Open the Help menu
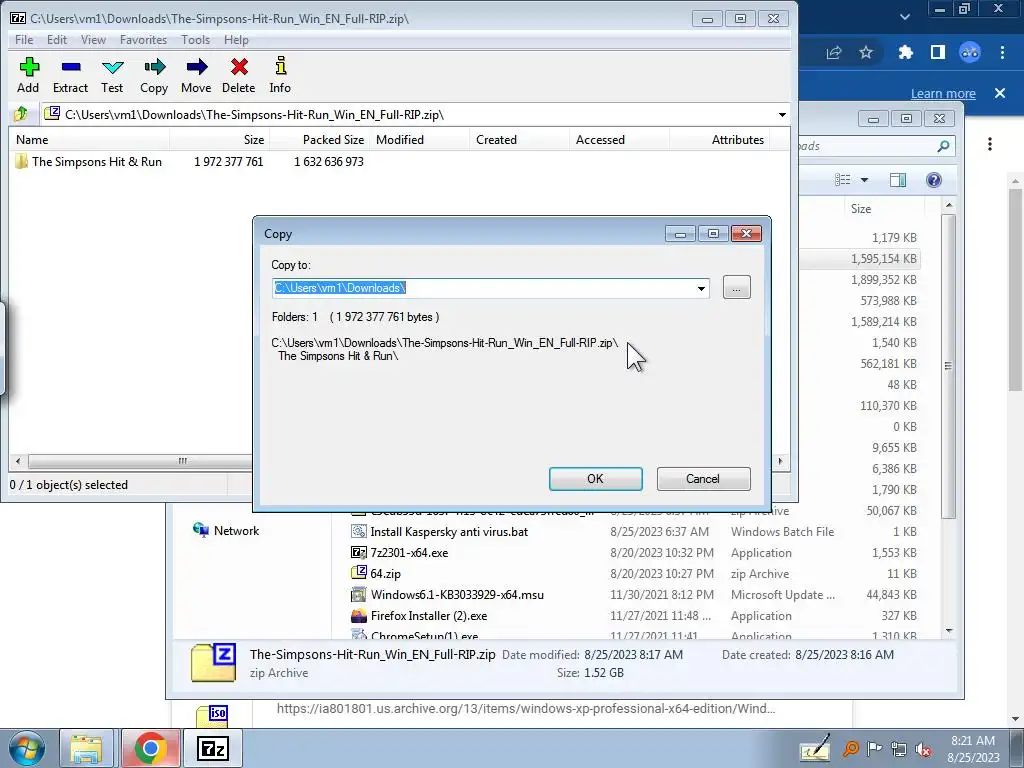 click(236, 40)
